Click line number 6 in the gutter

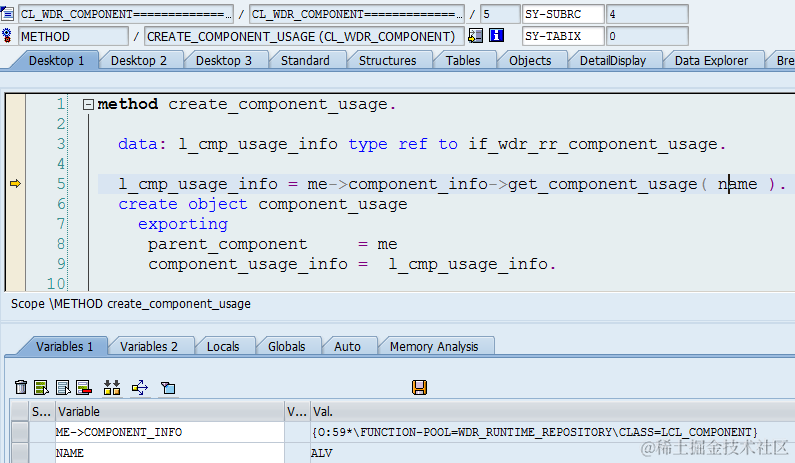pyautogui.click(x=61, y=204)
